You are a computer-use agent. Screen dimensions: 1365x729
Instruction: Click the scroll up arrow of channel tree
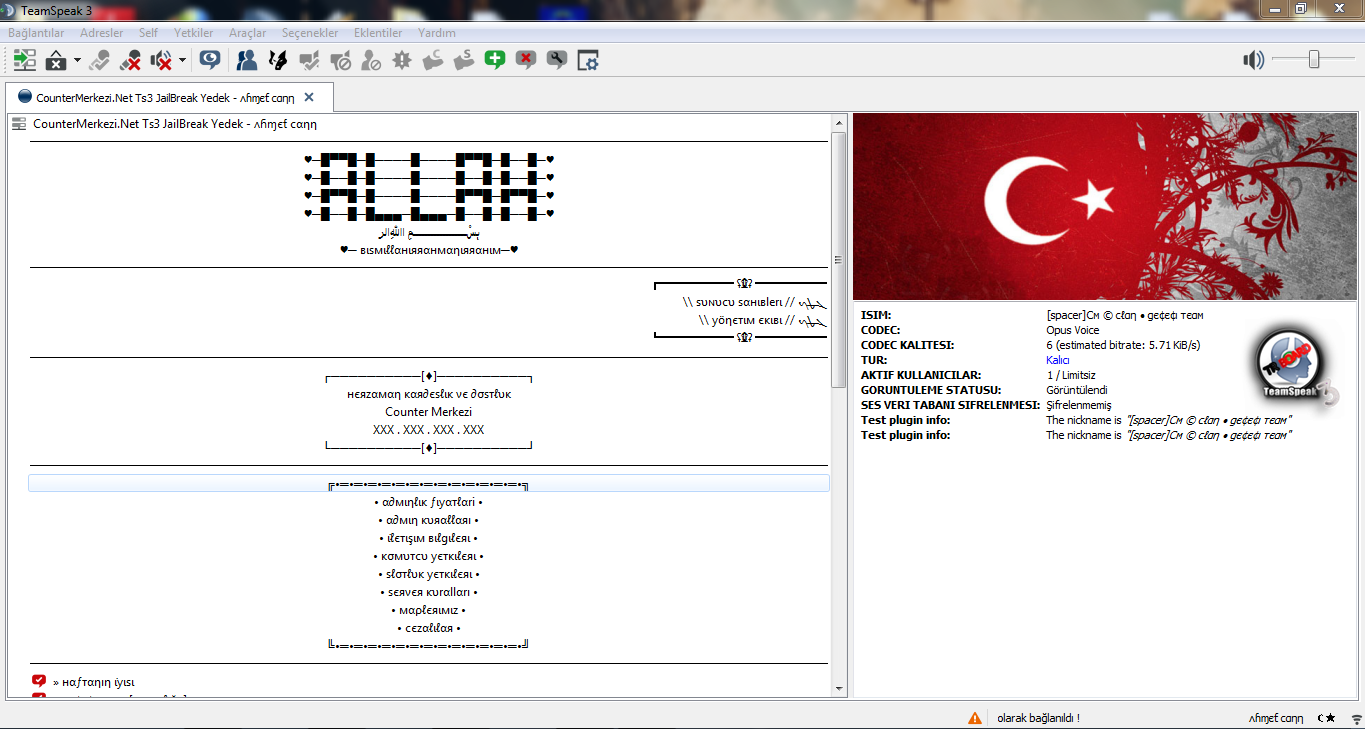point(839,123)
